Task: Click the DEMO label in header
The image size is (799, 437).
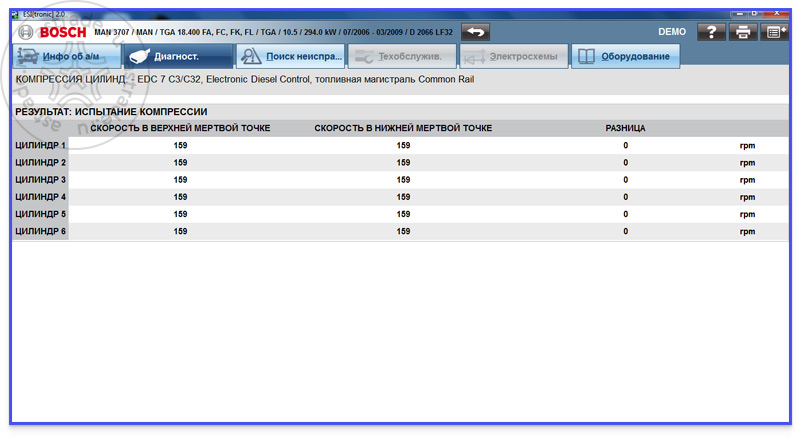Action: [x=672, y=32]
